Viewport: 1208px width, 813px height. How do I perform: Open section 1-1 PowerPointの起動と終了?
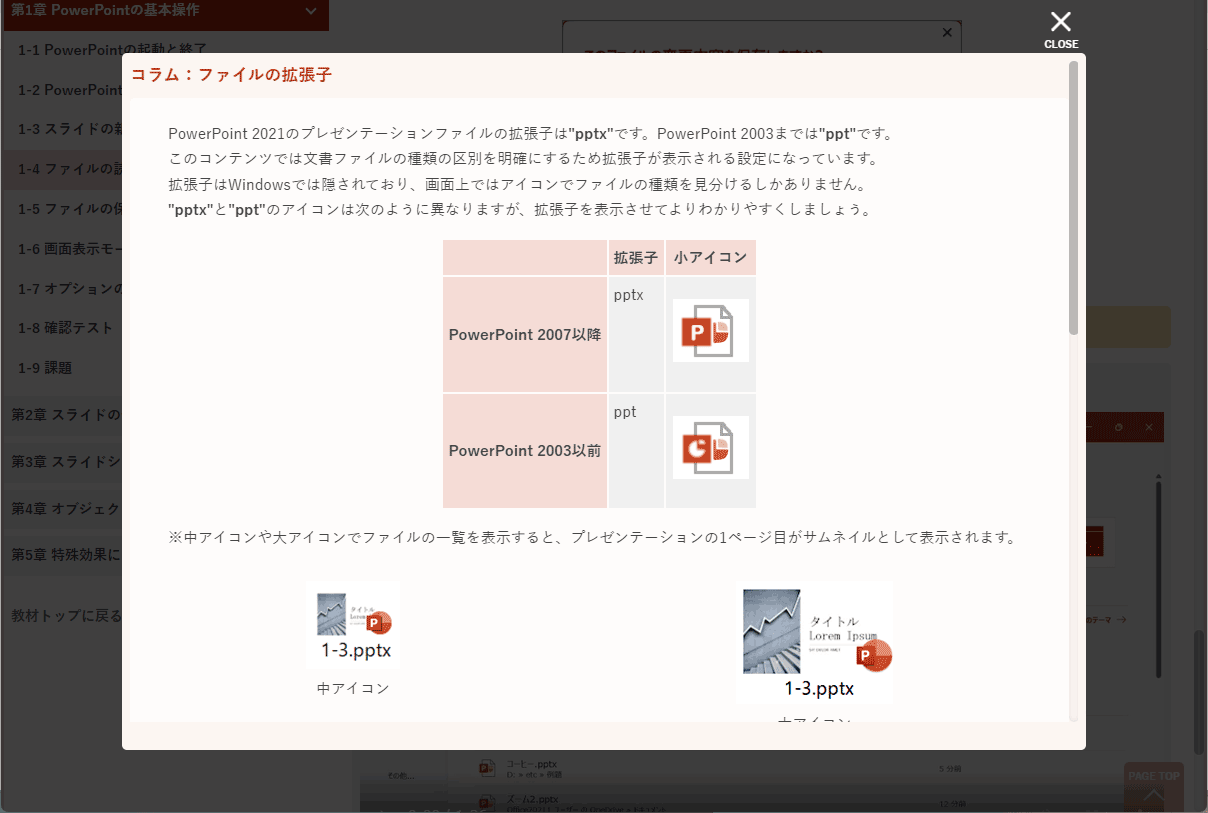113,49
